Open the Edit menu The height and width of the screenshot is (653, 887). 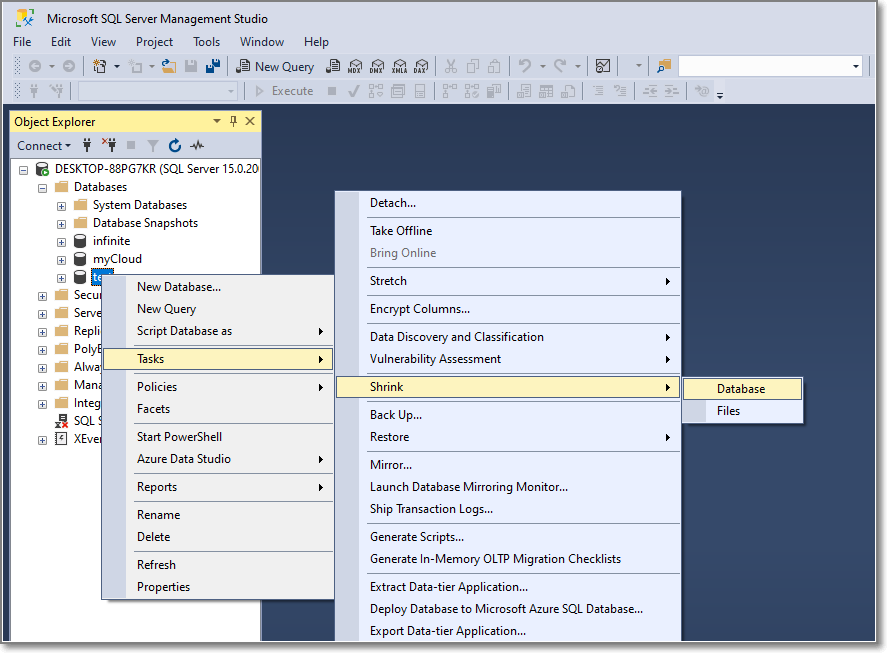coord(61,42)
